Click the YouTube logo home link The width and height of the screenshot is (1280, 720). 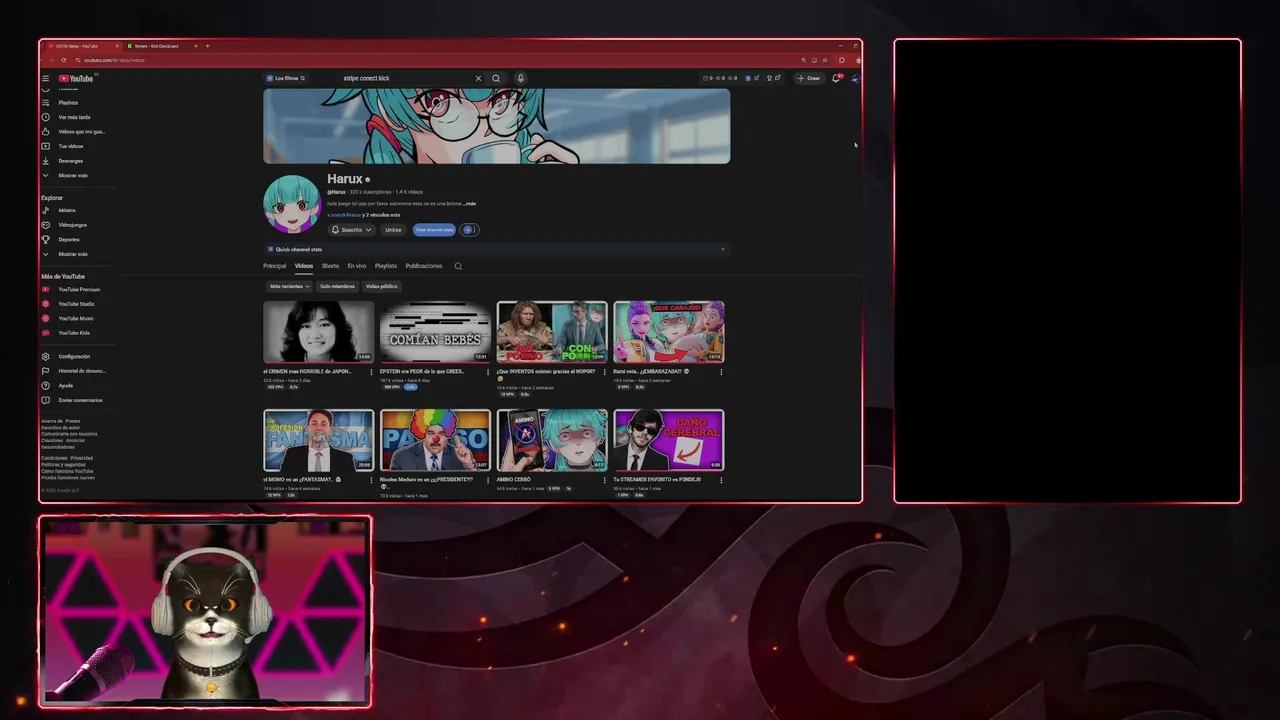[x=76, y=78]
